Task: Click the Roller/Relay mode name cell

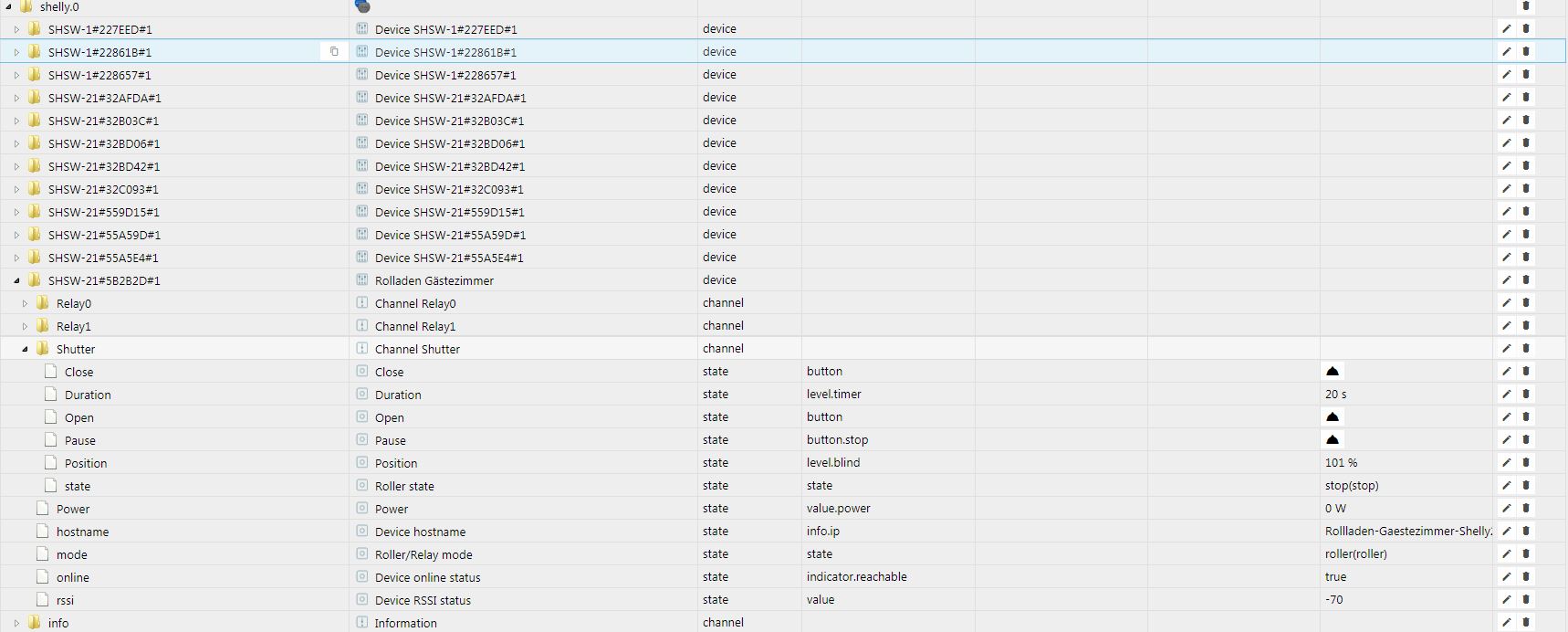Action: pos(423,554)
